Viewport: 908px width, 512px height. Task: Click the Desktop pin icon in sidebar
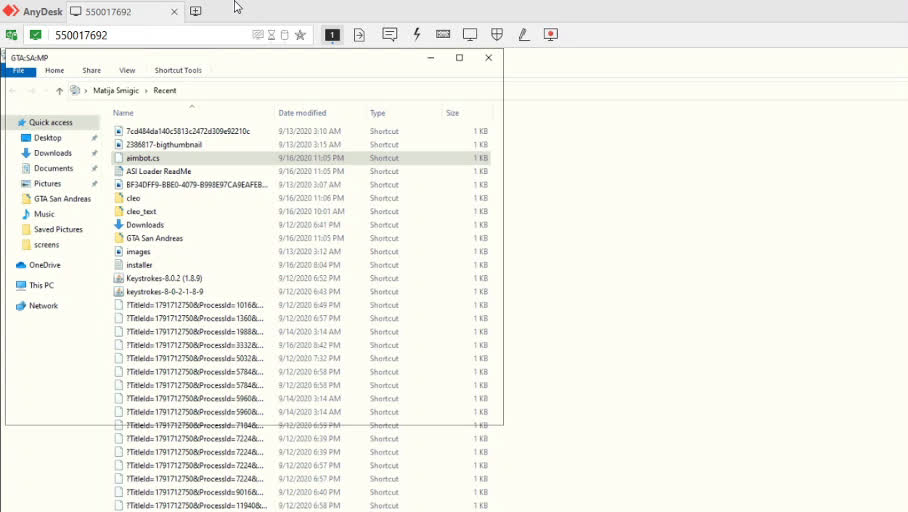94,138
